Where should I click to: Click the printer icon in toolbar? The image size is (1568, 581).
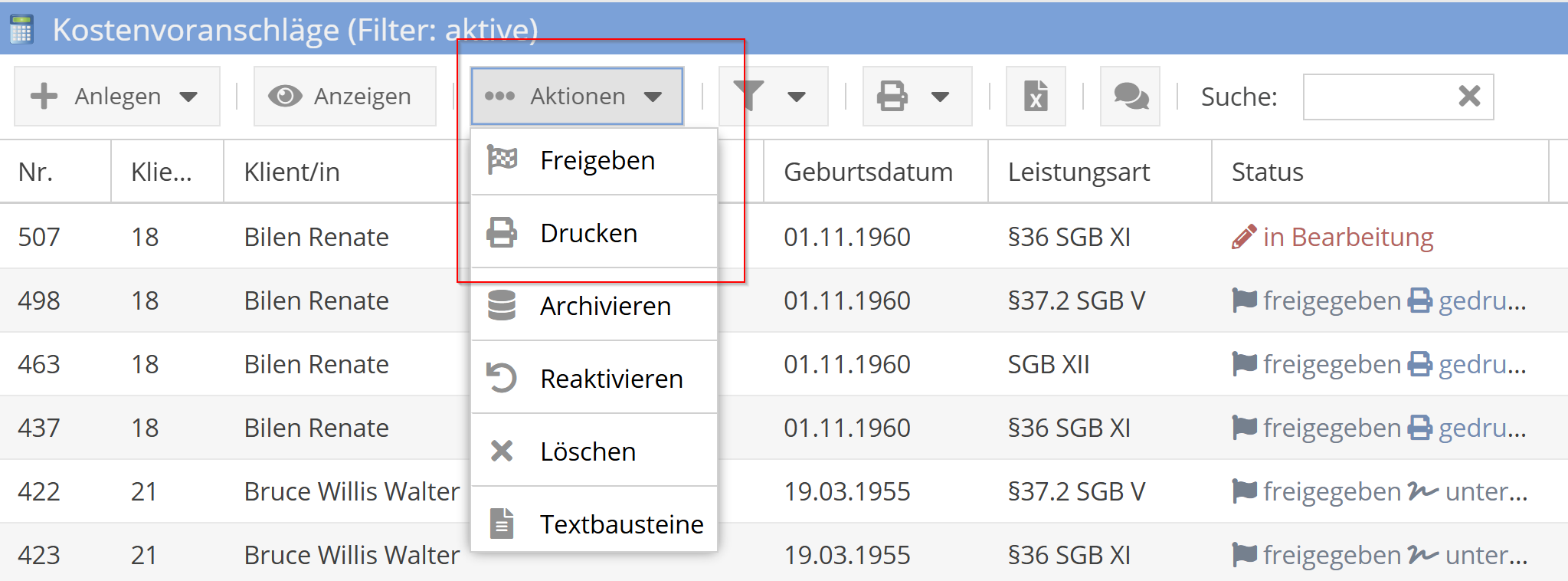pyautogui.click(x=892, y=96)
